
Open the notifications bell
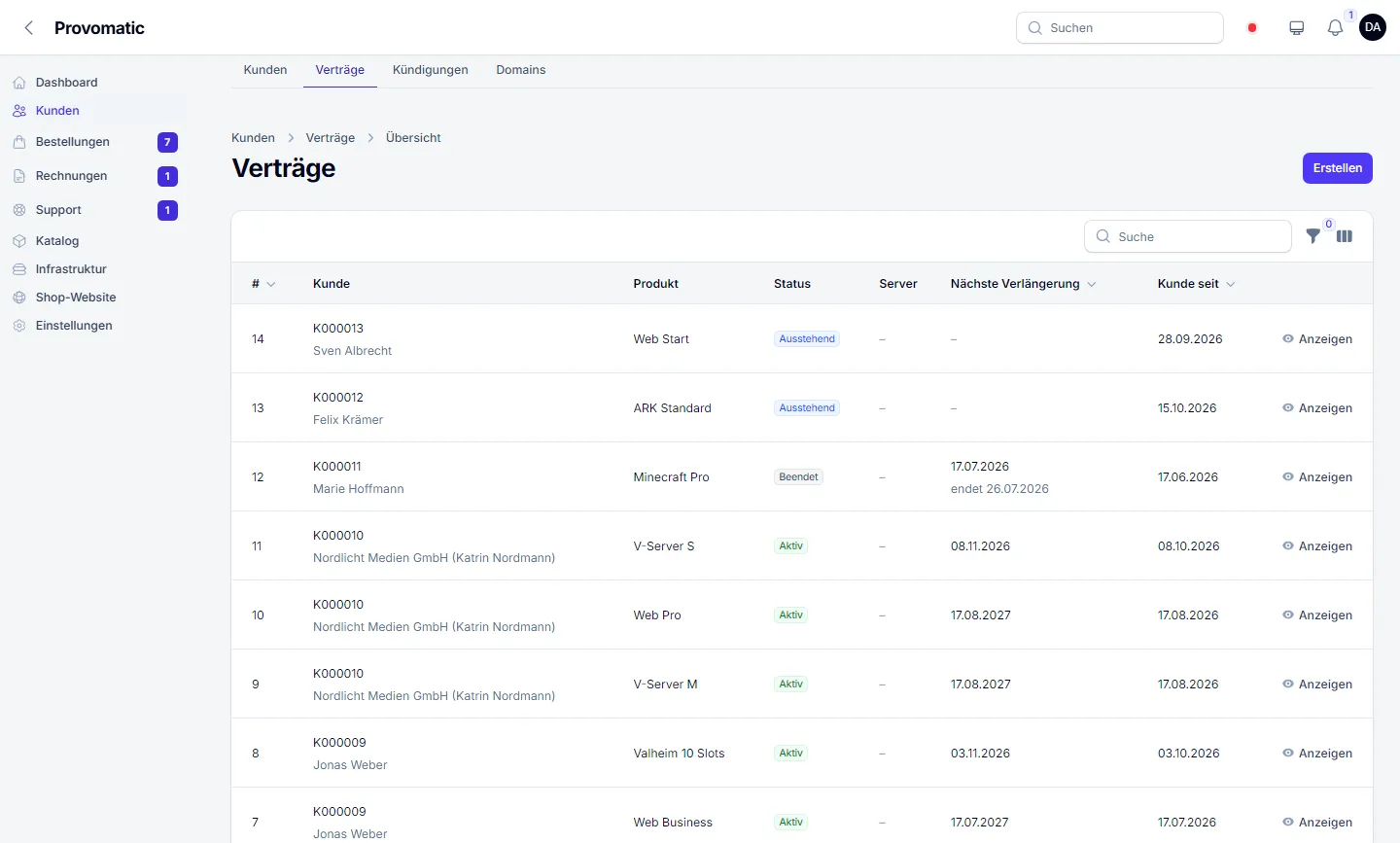point(1335,28)
